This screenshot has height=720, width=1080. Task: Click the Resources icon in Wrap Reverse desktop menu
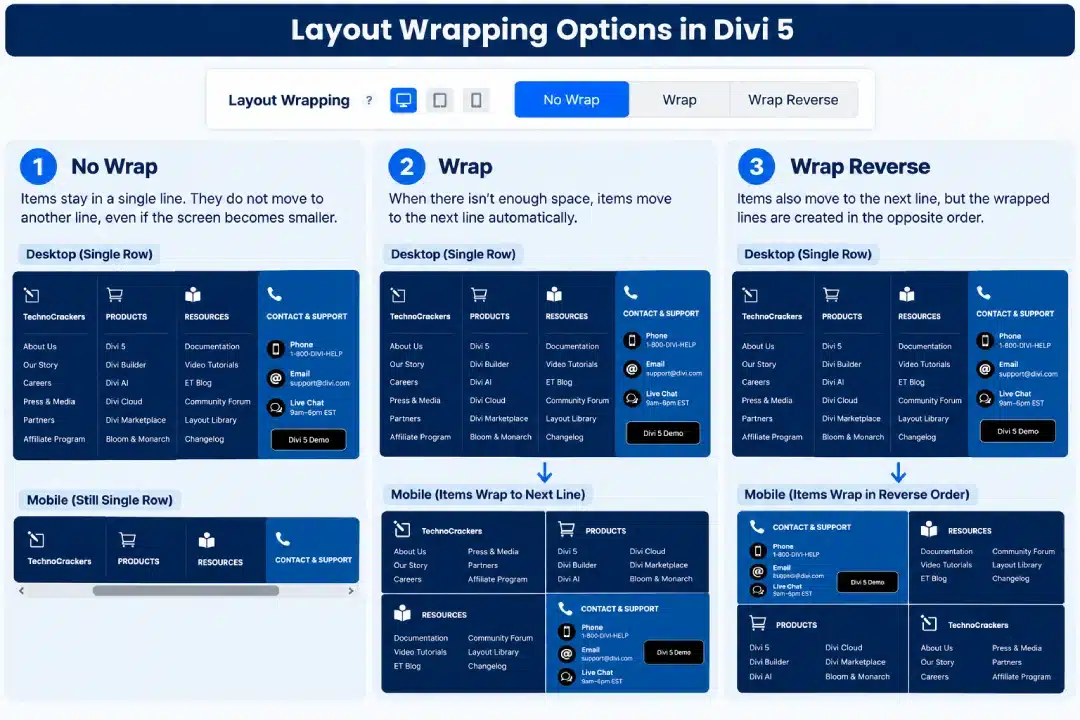pyautogui.click(x=906, y=295)
